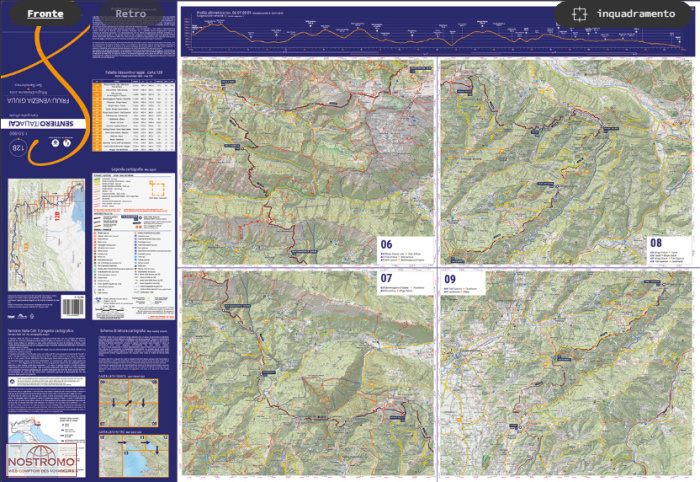Click the Carta lato retro layout diagram
Image resolution: width=700 pixels, height=482 pixels.
point(133,456)
